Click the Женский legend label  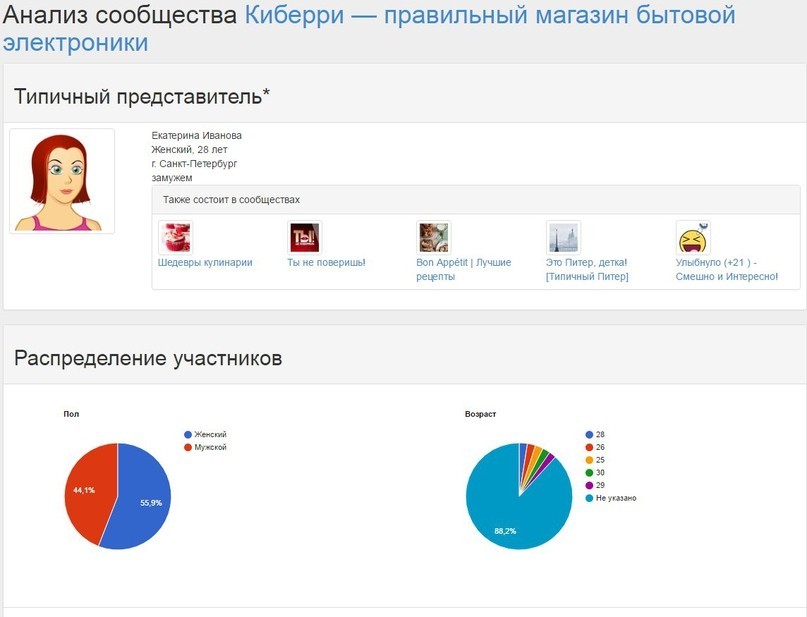tap(210, 434)
